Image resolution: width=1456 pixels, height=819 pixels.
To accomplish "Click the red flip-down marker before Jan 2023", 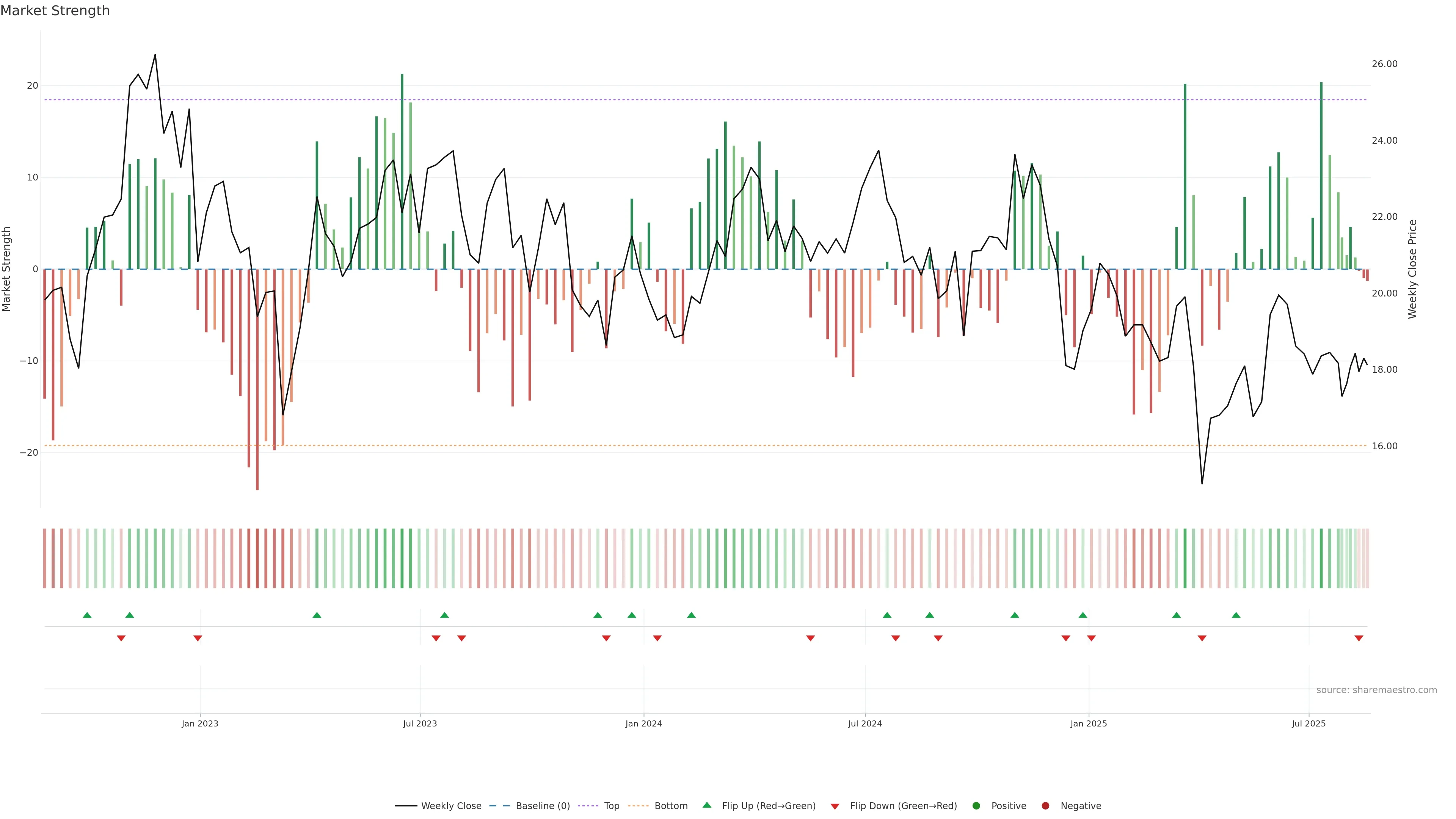I will coord(198,638).
